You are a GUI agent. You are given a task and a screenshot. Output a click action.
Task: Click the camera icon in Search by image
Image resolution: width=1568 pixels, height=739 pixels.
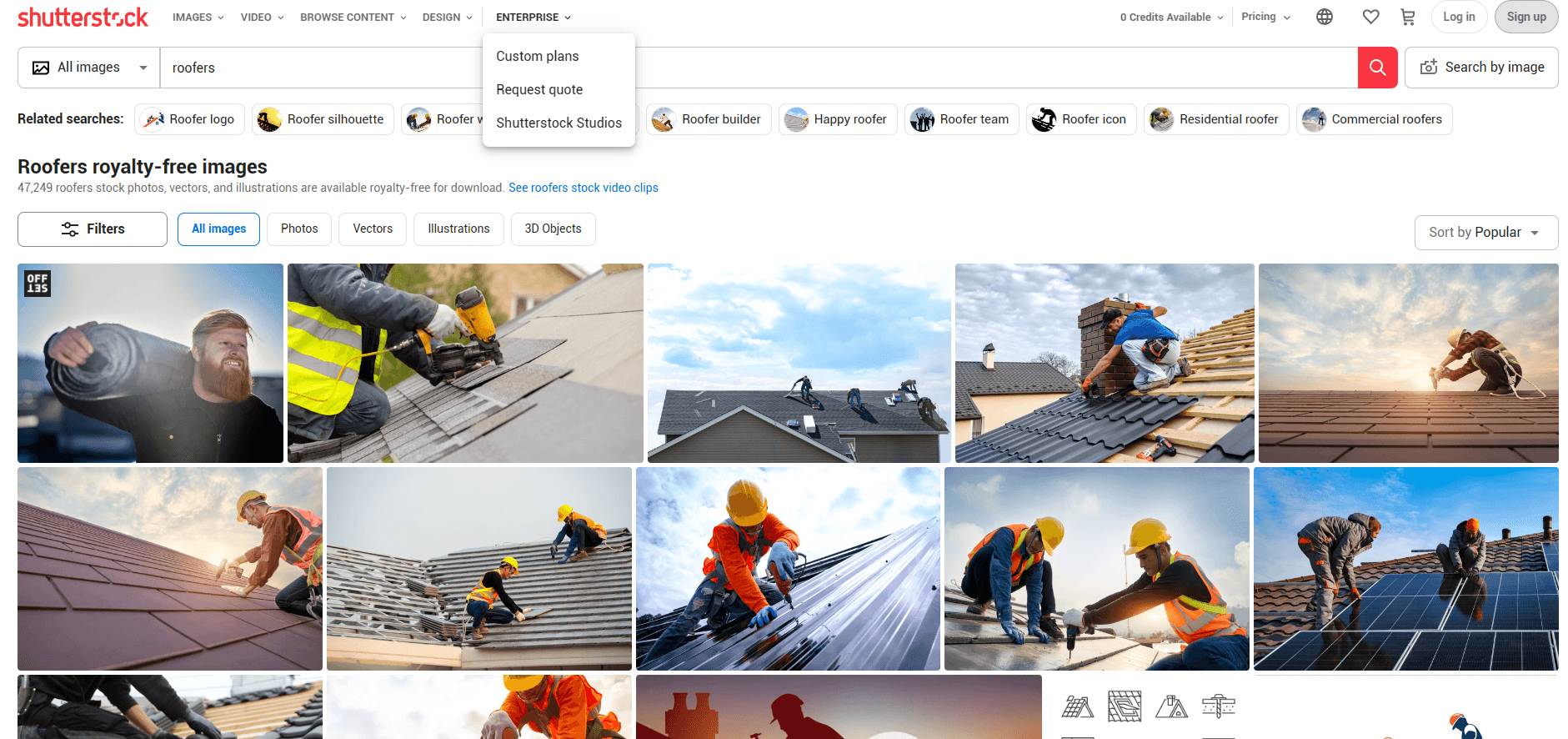[1429, 68]
